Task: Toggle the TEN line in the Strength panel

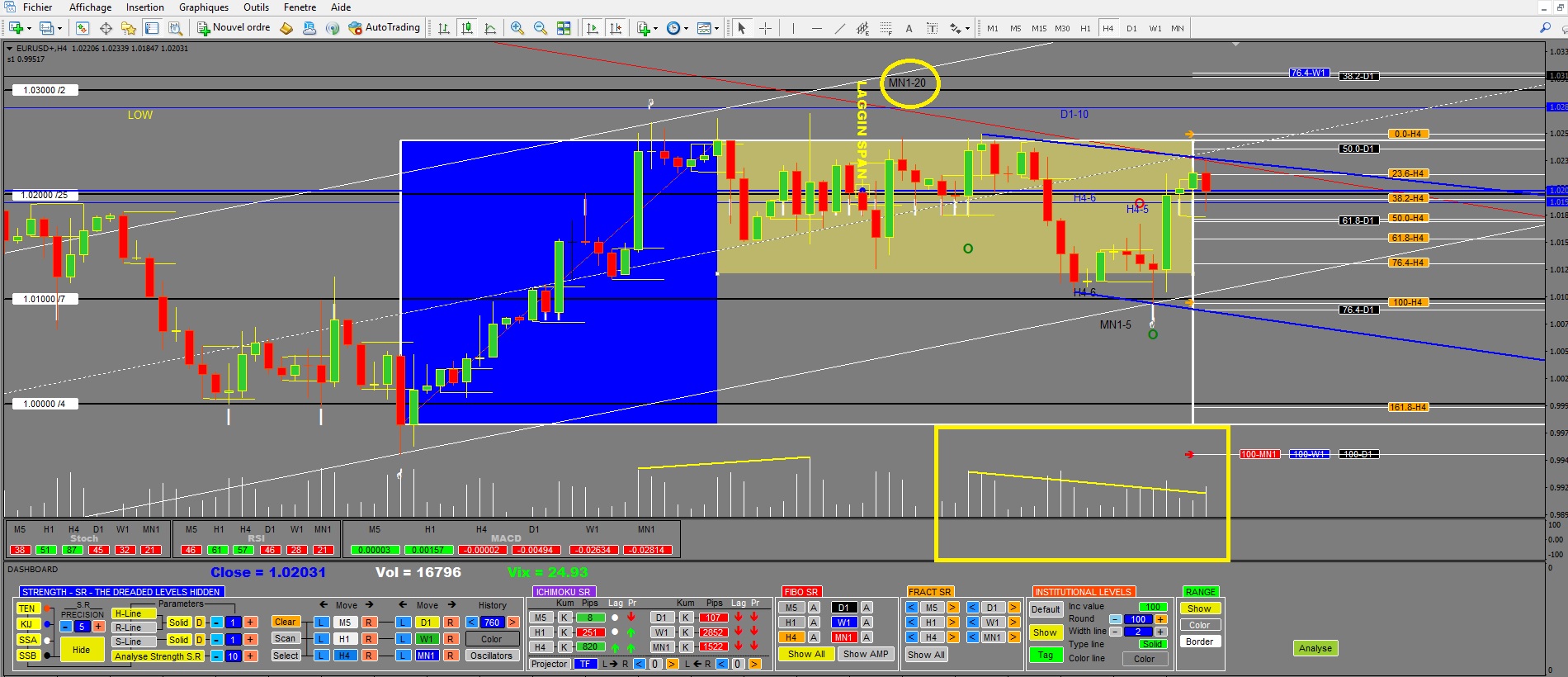Action: 27,608
